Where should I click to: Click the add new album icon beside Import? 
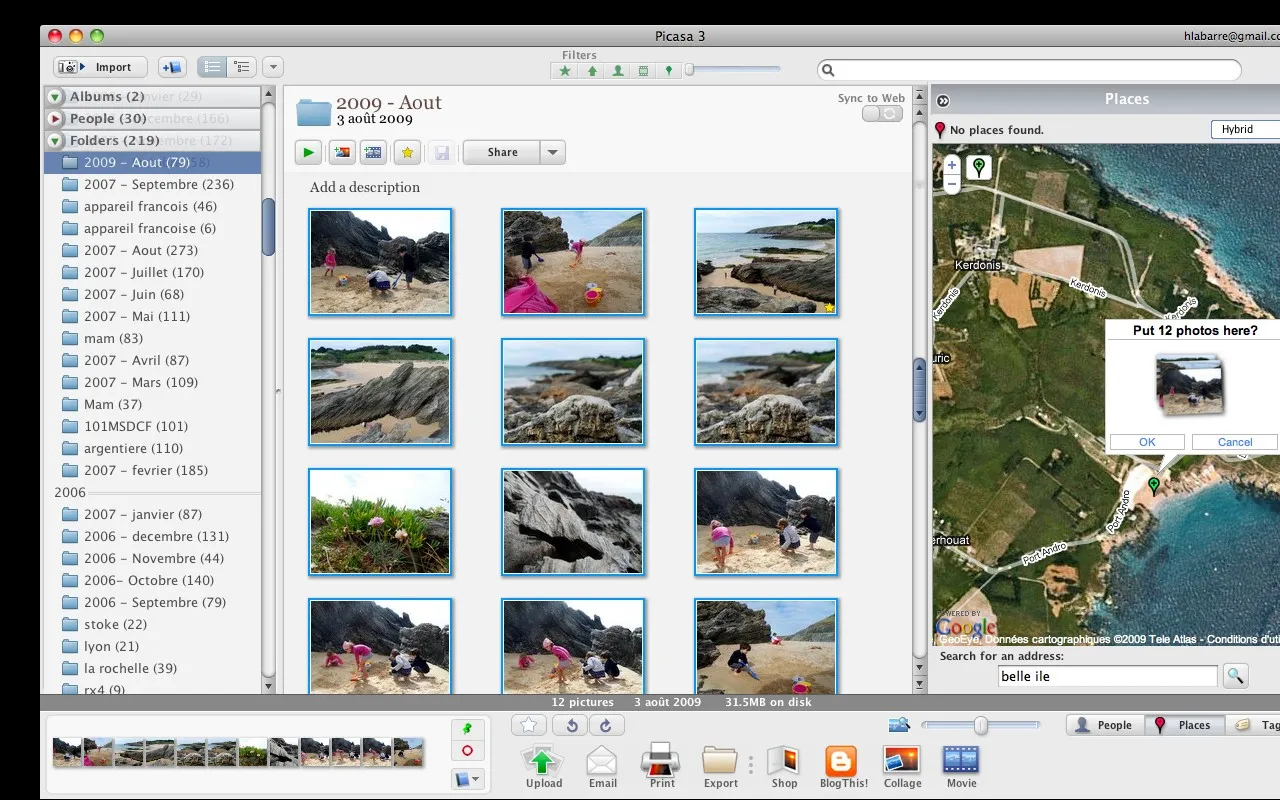point(171,67)
